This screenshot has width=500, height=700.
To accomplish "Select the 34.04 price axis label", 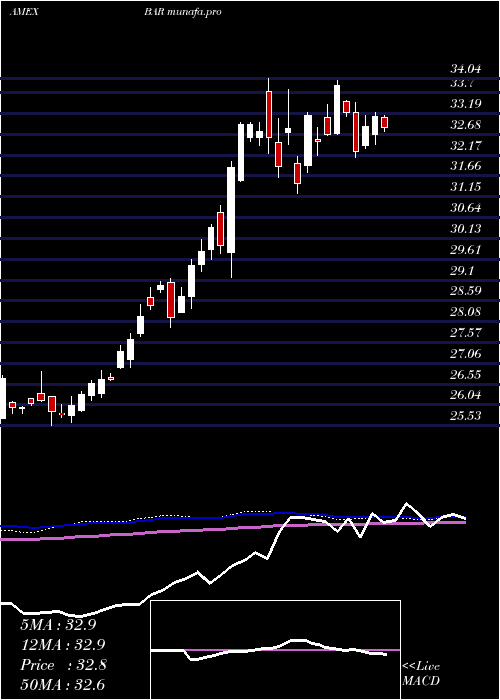I will [x=465, y=69].
